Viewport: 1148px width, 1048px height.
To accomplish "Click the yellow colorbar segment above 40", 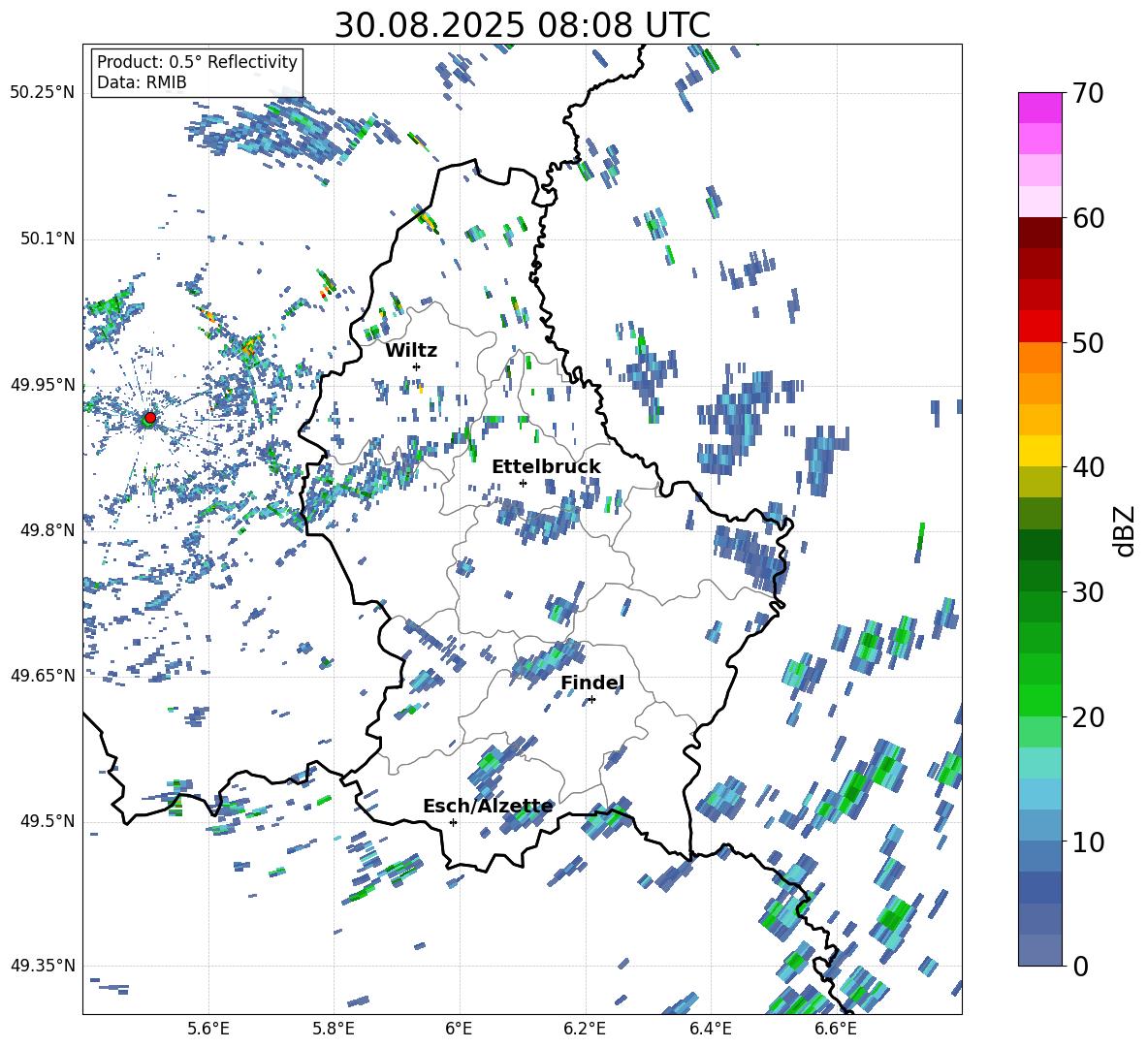I will point(1039,451).
